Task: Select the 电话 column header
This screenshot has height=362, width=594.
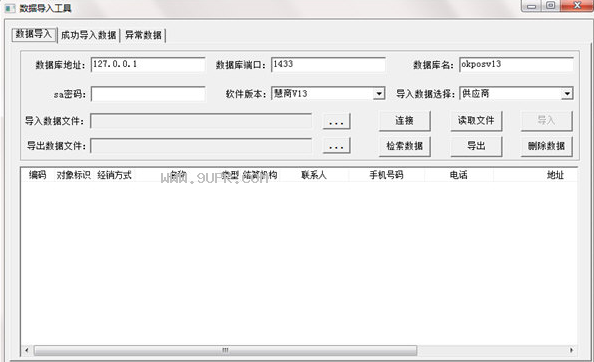Action: (x=459, y=175)
